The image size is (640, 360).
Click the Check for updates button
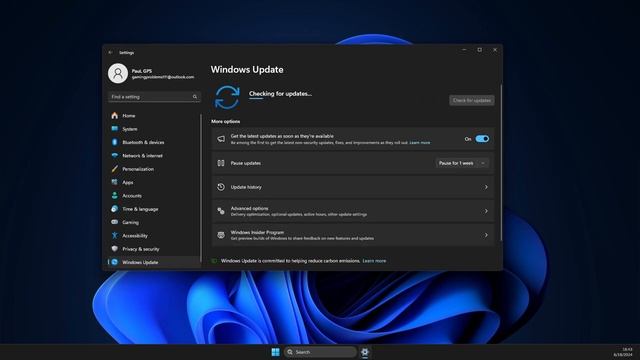point(472,100)
